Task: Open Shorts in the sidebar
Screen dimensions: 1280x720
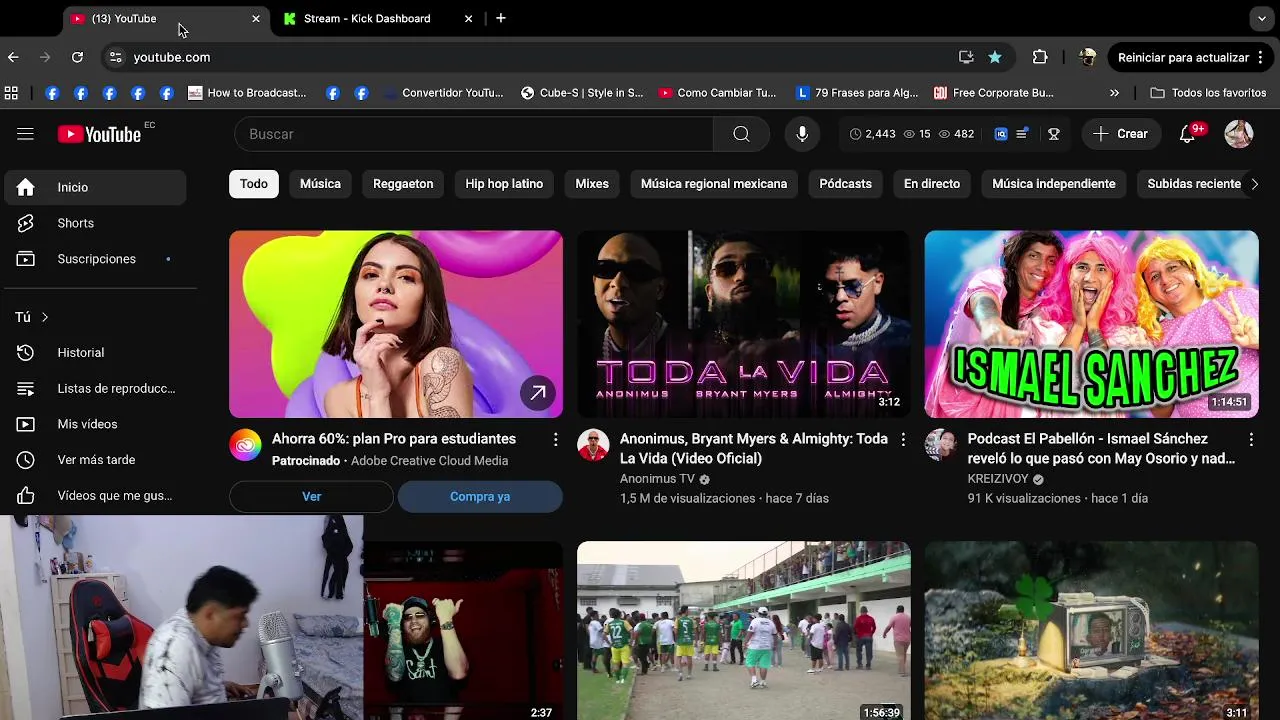Action: [x=95, y=223]
